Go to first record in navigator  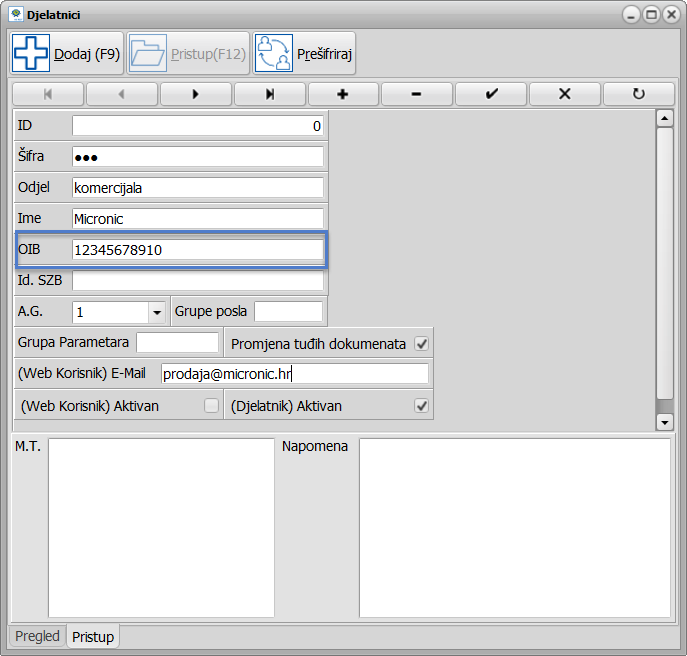48,94
